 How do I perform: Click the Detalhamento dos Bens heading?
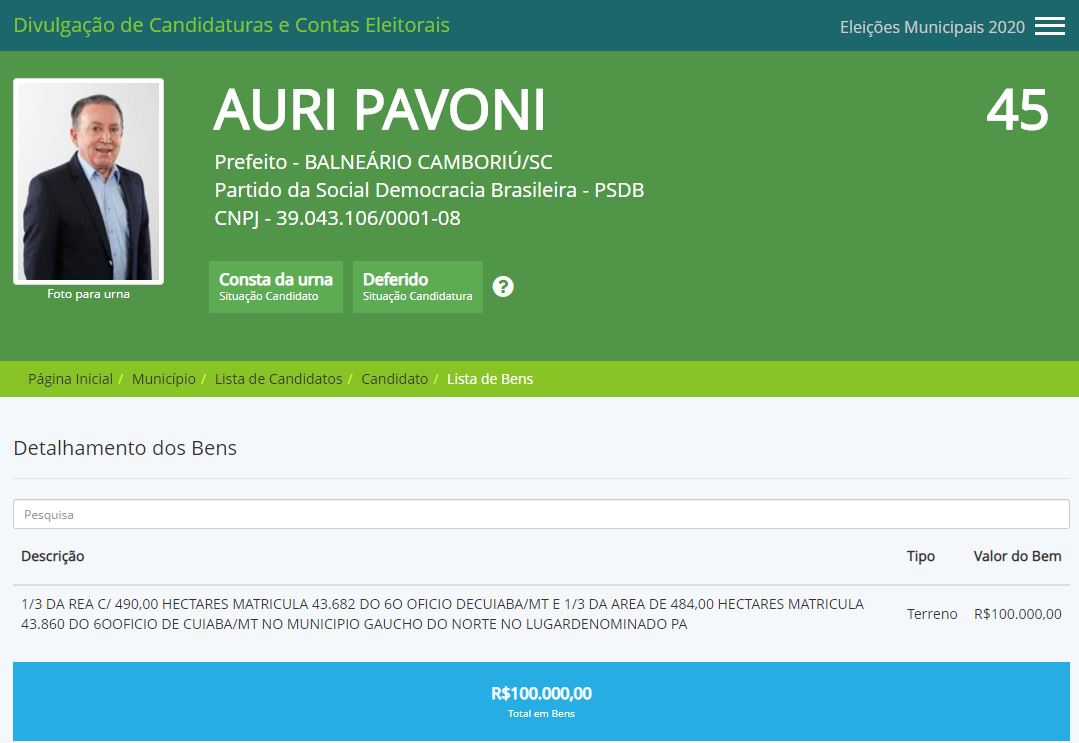[x=125, y=448]
